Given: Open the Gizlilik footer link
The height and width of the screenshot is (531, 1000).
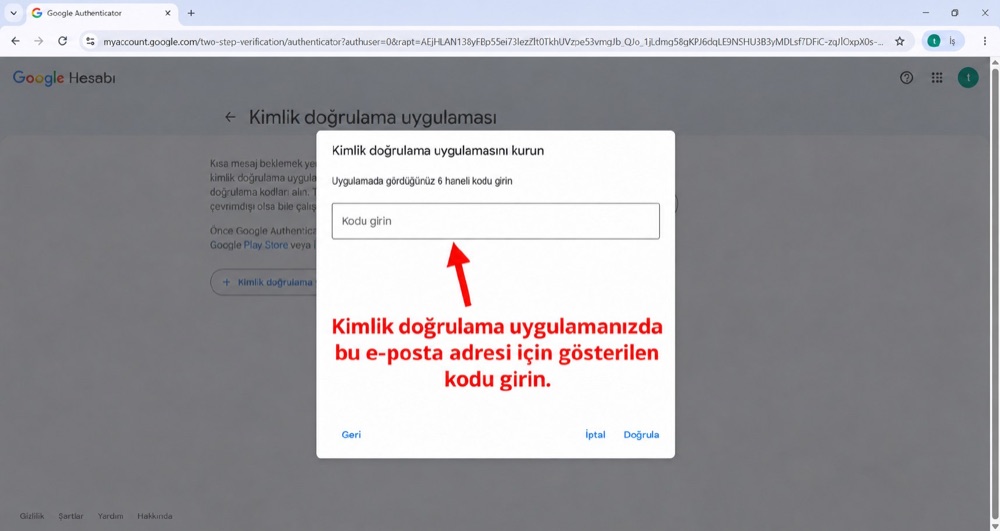Looking at the screenshot, I should click(x=32, y=516).
